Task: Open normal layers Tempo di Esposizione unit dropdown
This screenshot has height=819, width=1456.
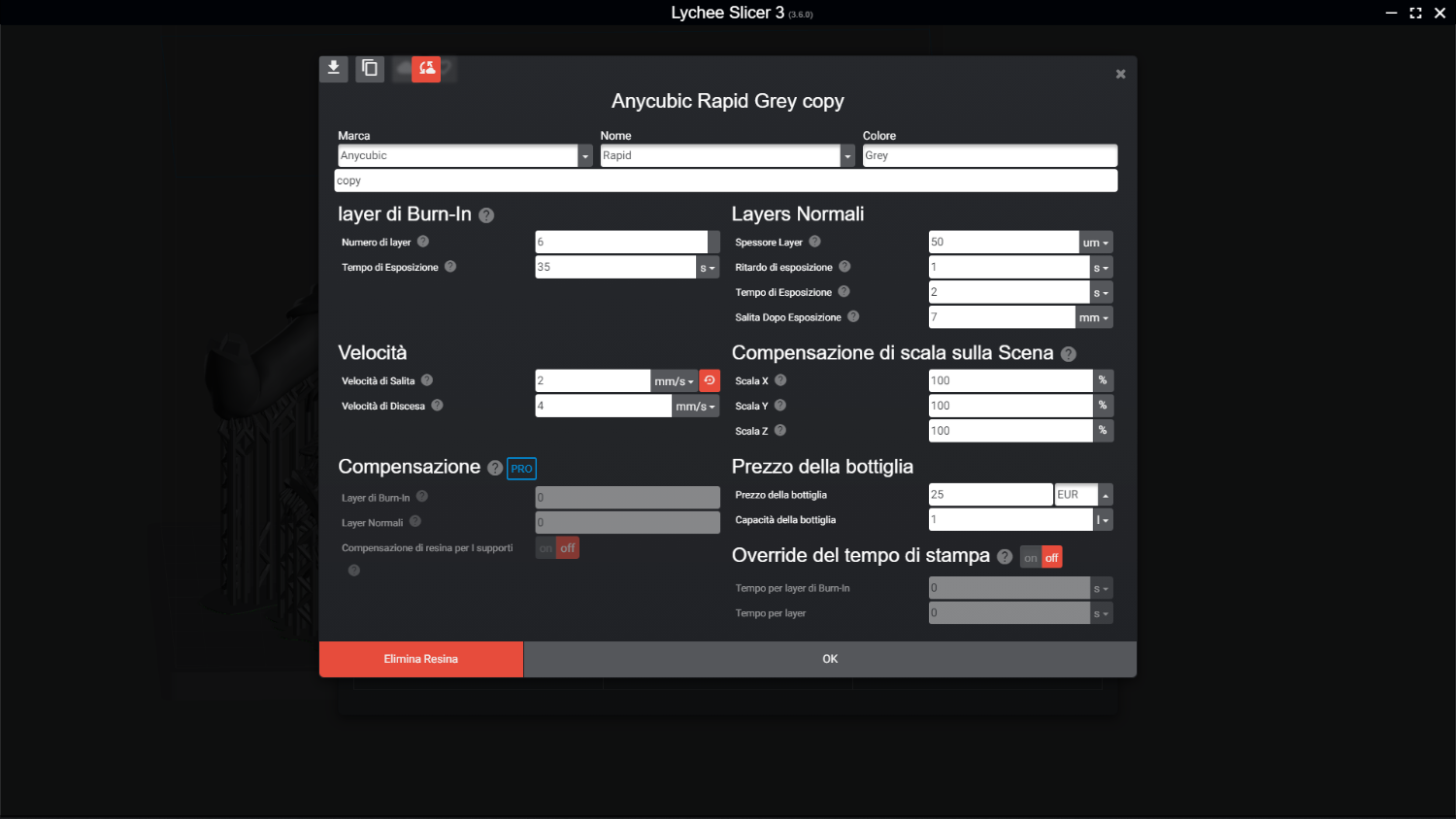Action: pyautogui.click(x=1101, y=293)
